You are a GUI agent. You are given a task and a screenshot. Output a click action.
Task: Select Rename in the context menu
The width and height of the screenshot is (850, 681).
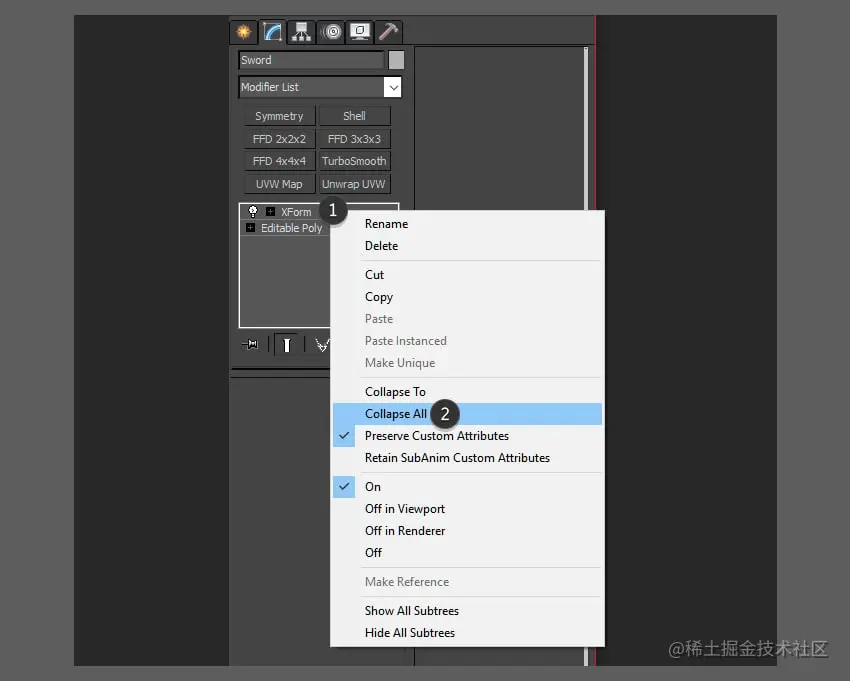pyautogui.click(x=386, y=224)
